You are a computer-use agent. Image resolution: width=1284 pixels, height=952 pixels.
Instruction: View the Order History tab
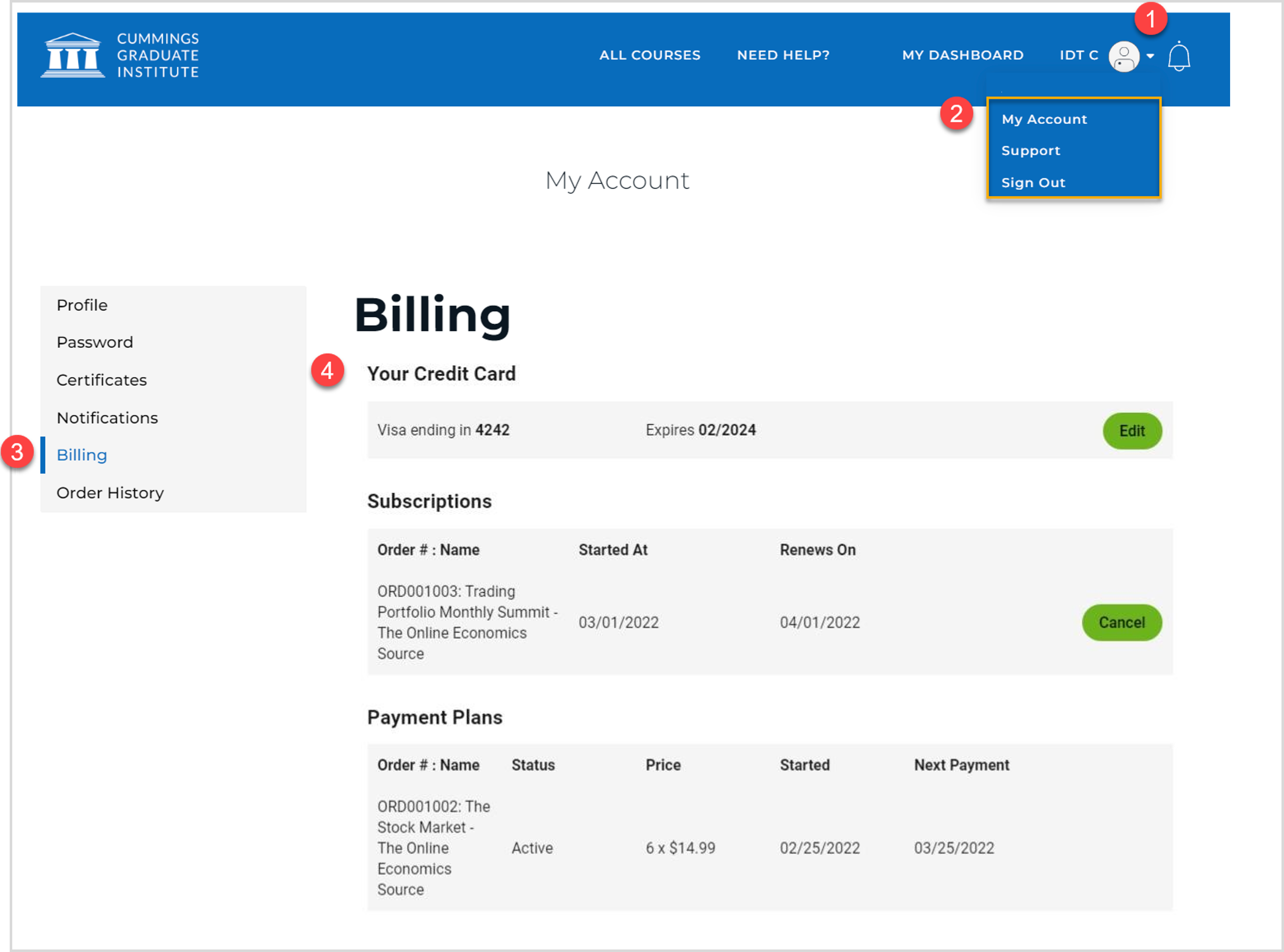[110, 493]
